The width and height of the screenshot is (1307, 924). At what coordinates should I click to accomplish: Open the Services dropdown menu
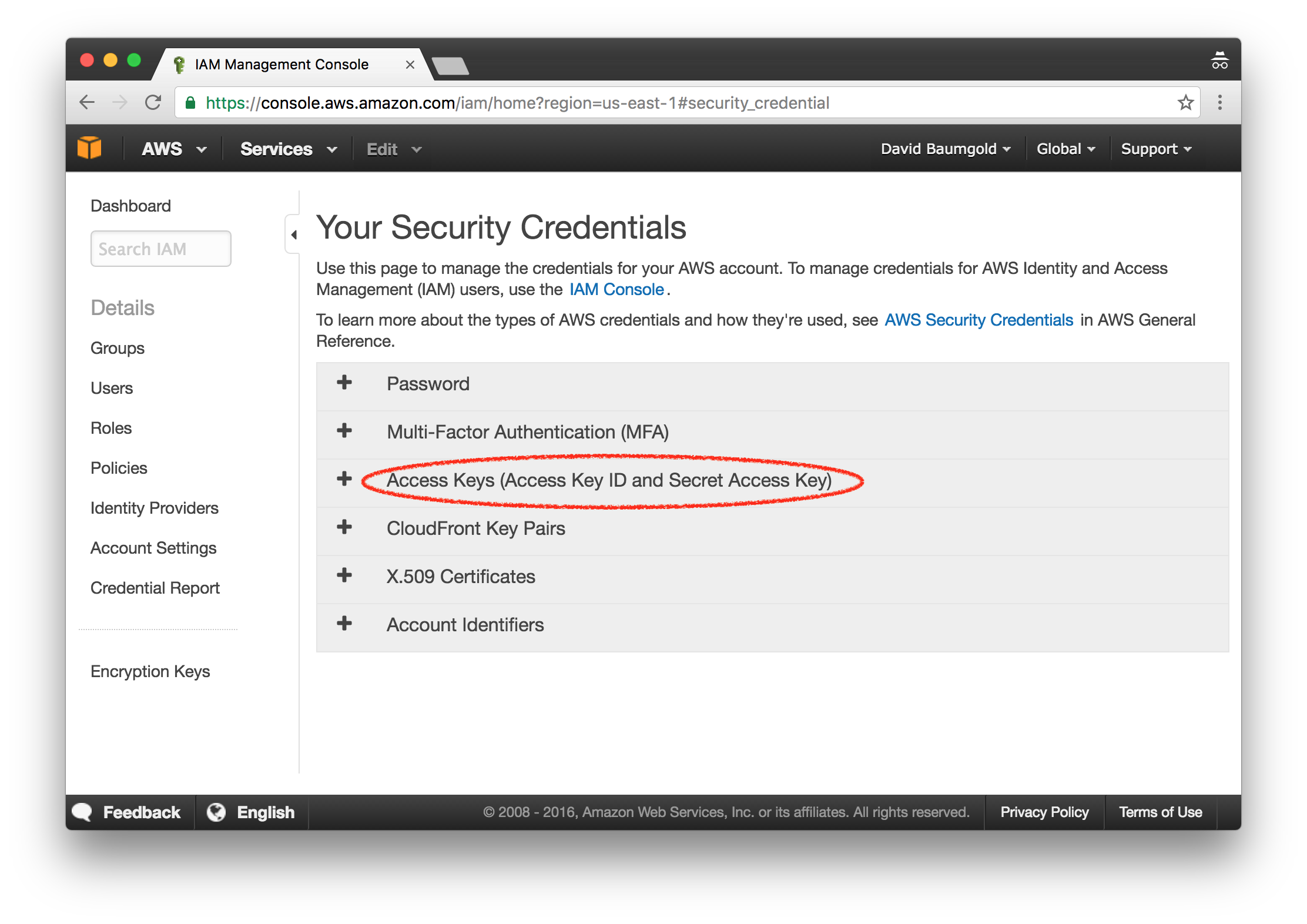click(x=289, y=149)
